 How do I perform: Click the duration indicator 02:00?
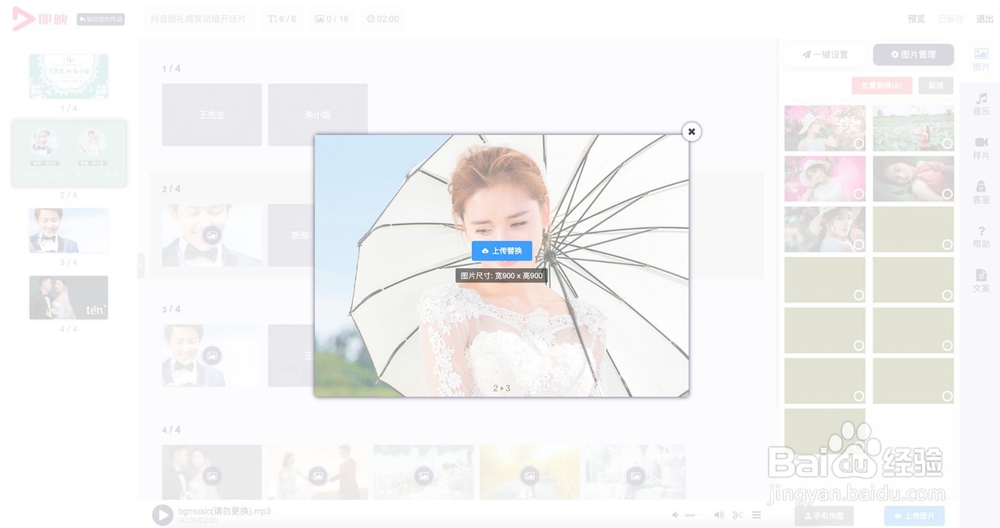383,19
